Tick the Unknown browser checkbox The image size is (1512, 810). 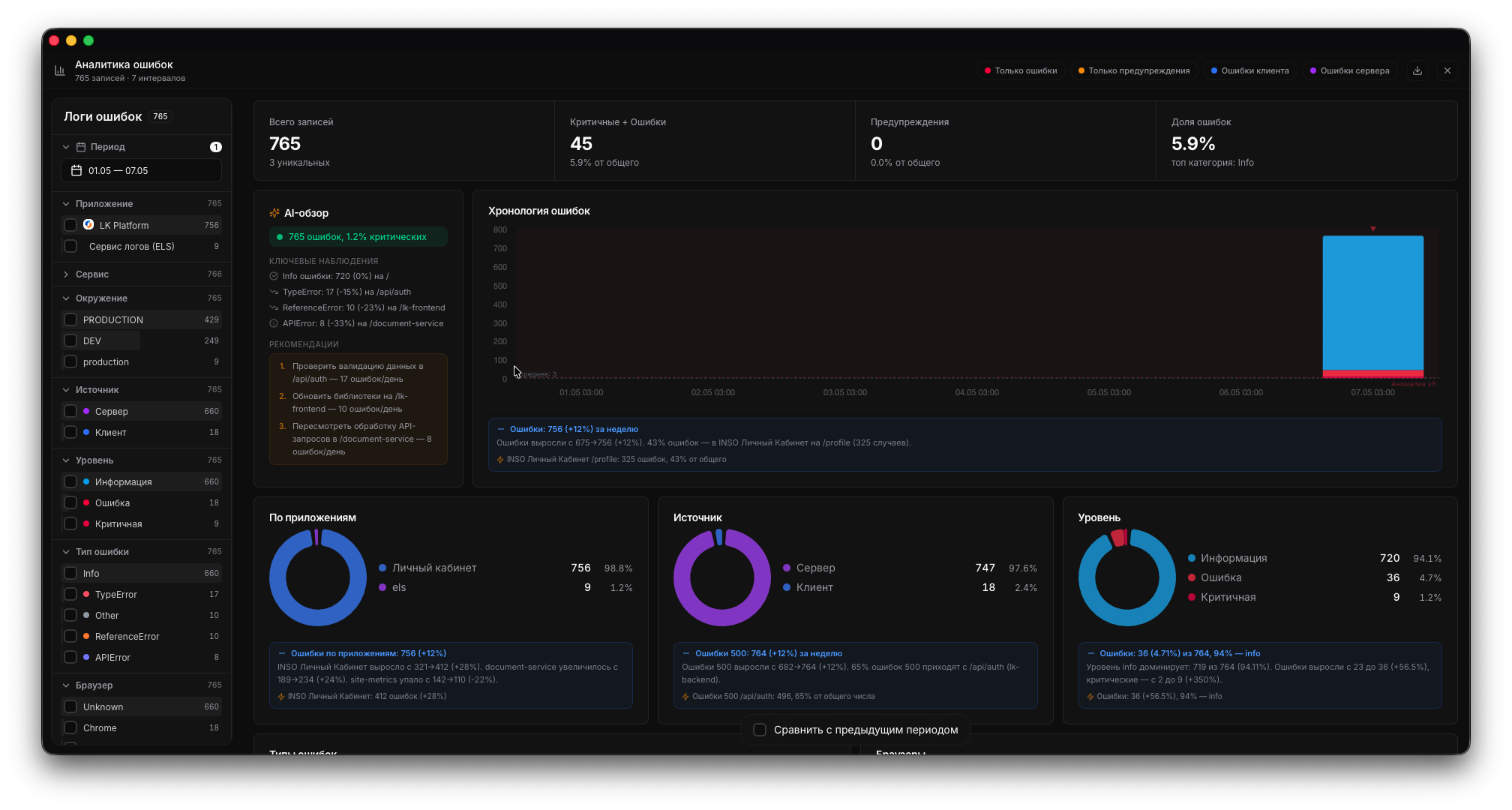click(x=70, y=706)
